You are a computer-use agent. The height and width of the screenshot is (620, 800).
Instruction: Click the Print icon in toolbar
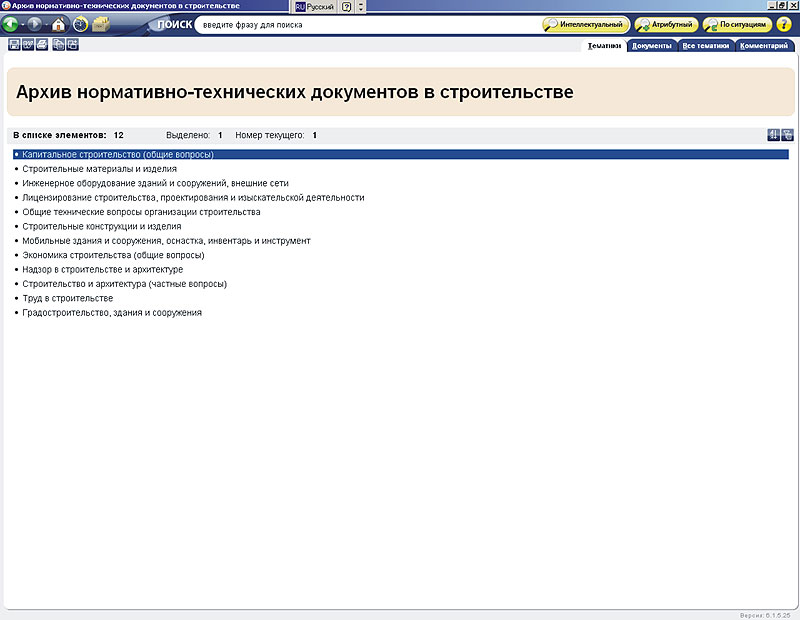(x=42, y=45)
